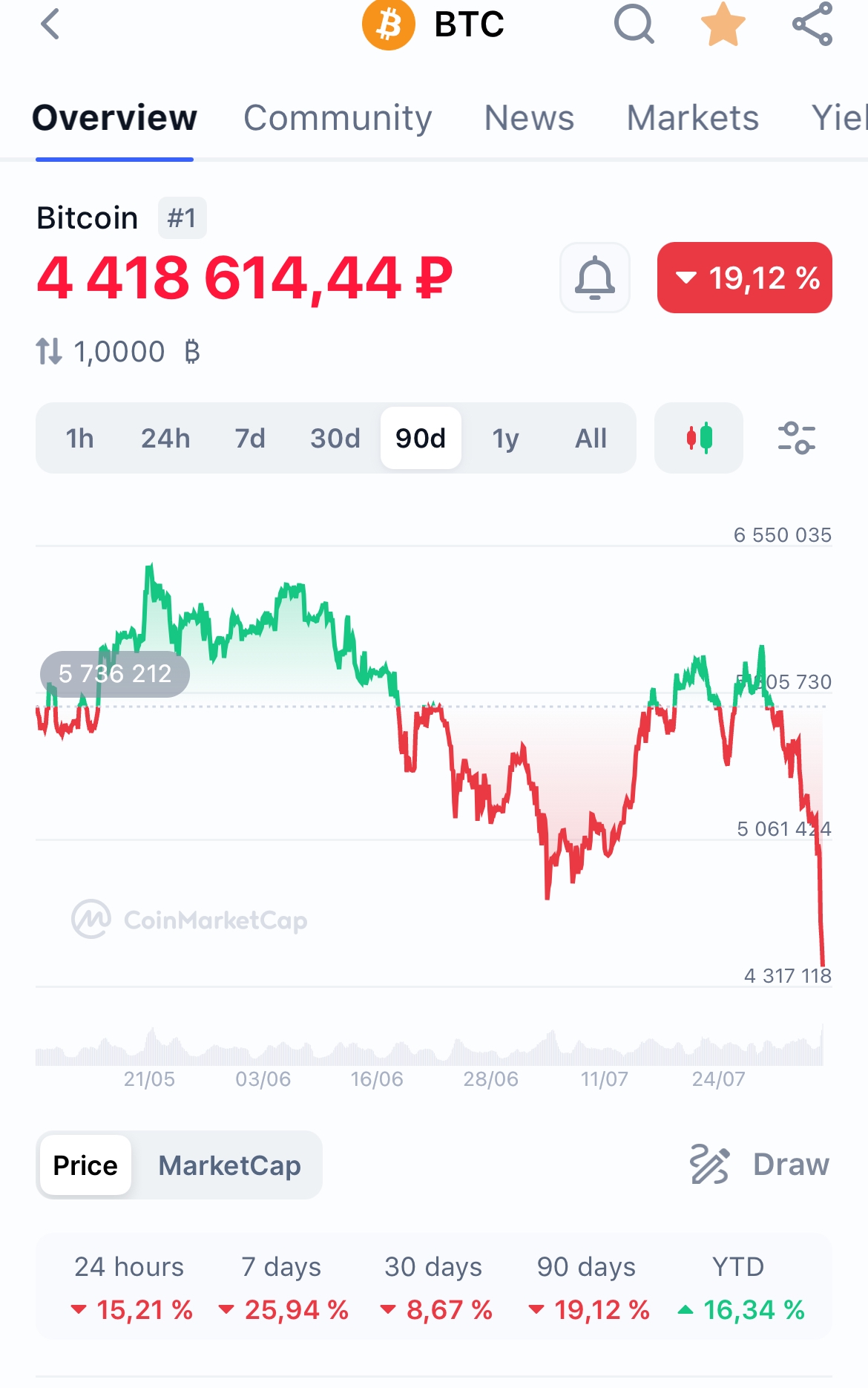Image resolution: width=868 pixels, height=1388 pixels.
Task: Switch chart to MarketCap
Action: [229, 1165]
